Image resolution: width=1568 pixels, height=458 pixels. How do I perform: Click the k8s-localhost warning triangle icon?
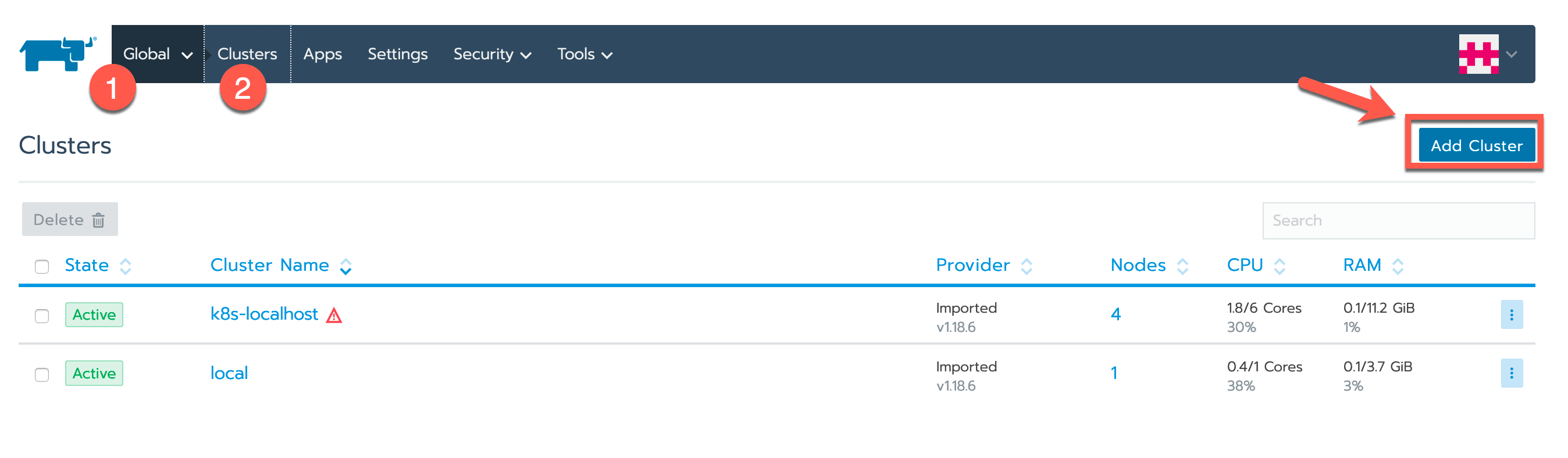334,315
